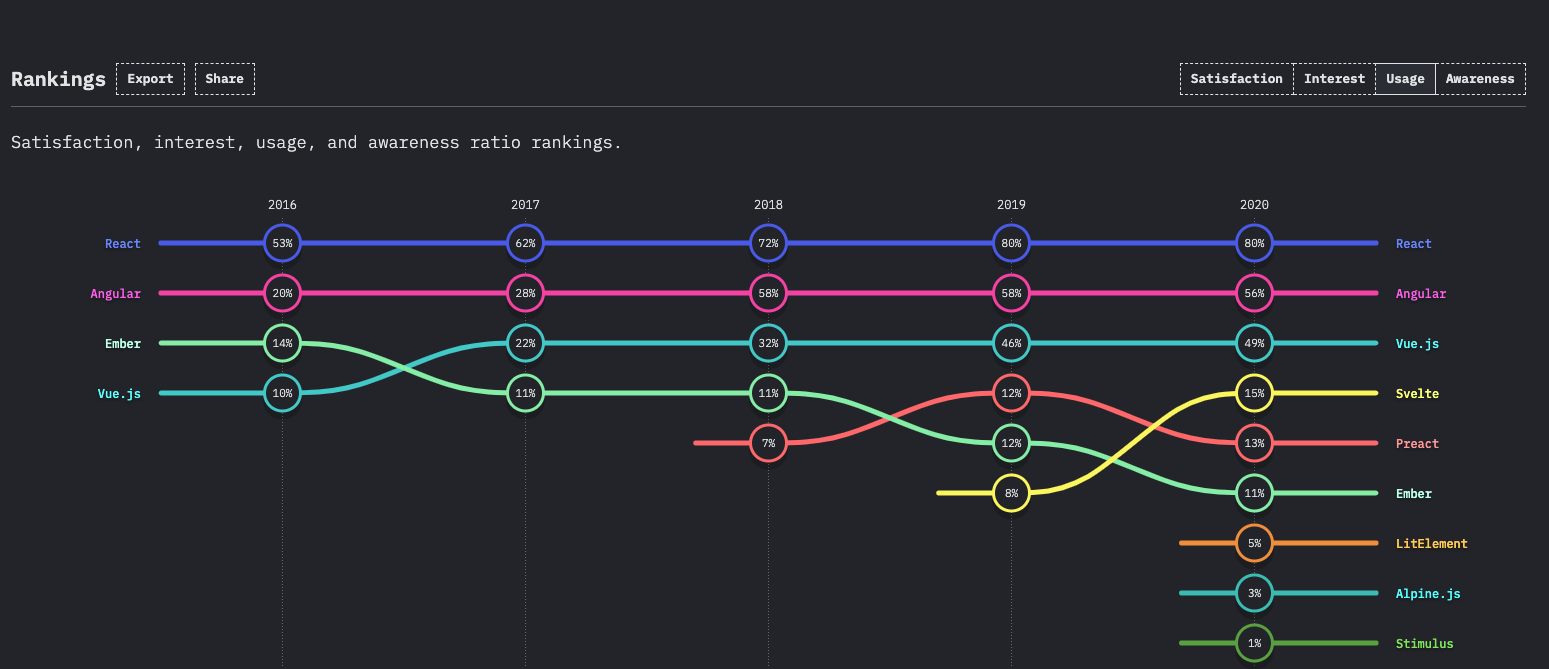Click Preact's 7% node under 2018
This screenshot has width=1549, height=669.
pos(768,443)
